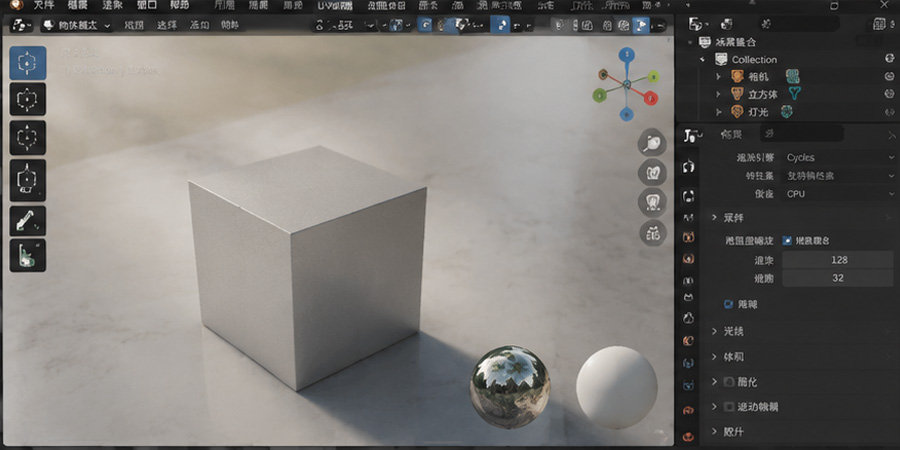Click the red X axis on navigation gizmo
The width and height of the screenshot is (900, 450).
(650, 98)
